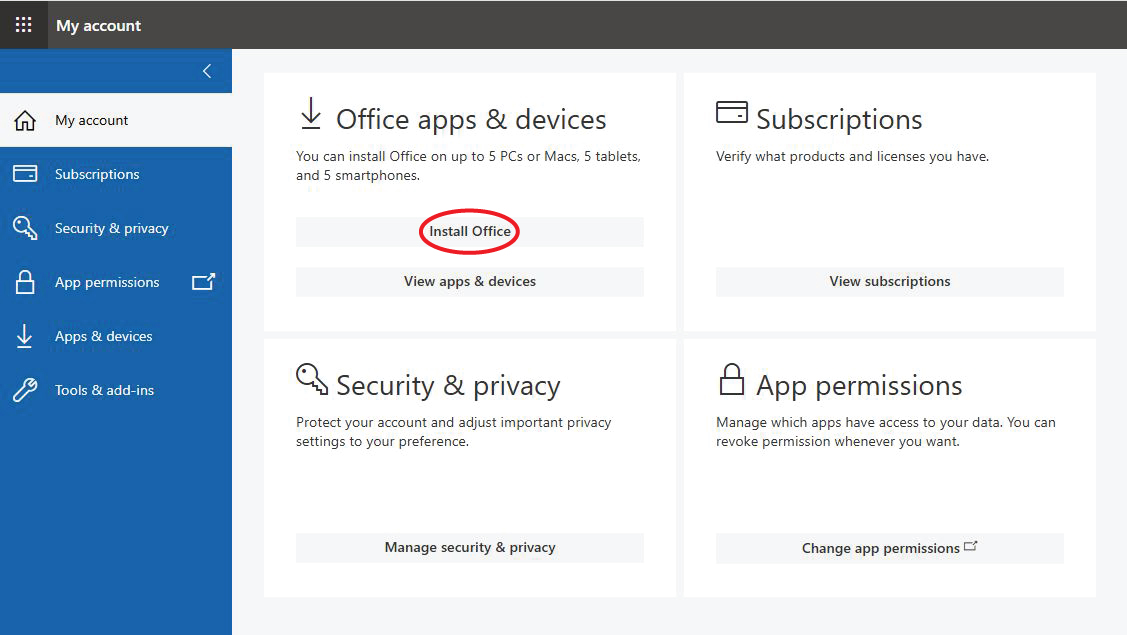The height and width of the screenshot is (635, 1127).
Task: Click the credit card icon in Subscriptions card
Action: click(x=732, y=113)
